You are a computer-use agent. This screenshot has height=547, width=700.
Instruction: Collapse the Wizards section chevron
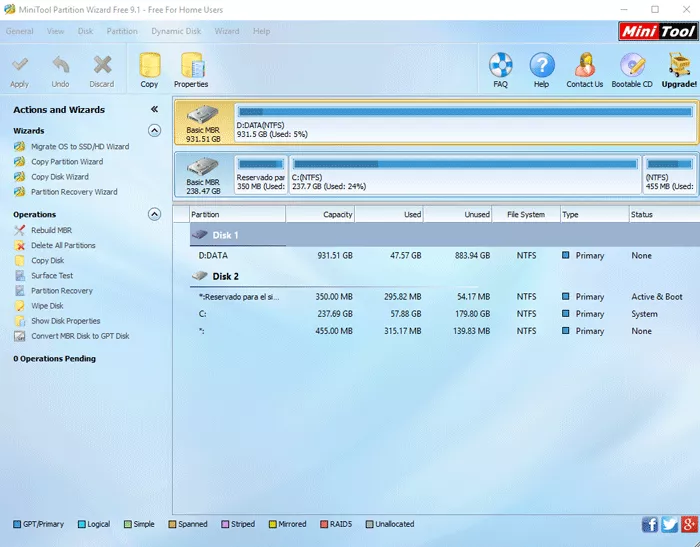click(x=154, y=130)
